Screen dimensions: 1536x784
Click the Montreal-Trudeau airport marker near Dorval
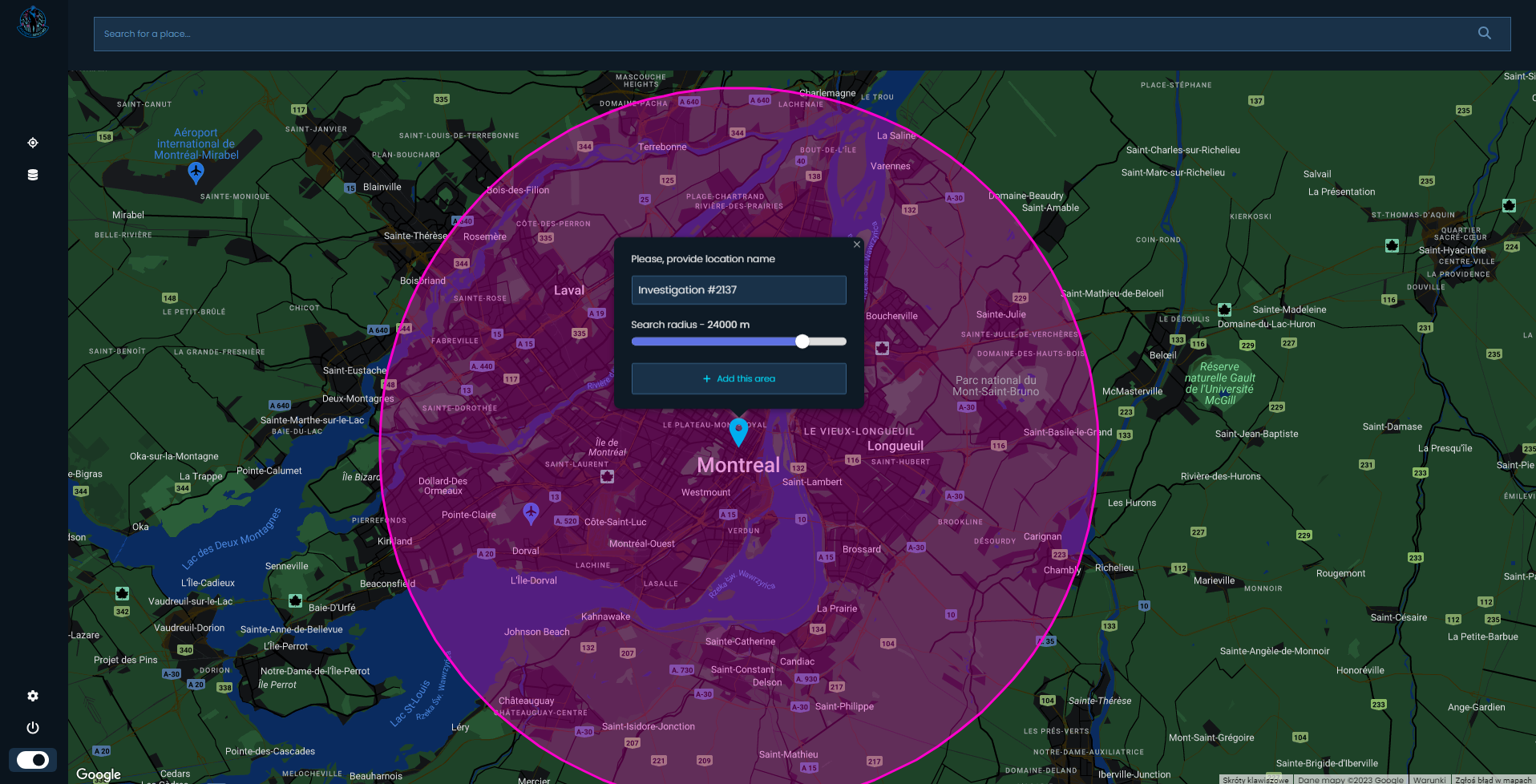[531, 513]
